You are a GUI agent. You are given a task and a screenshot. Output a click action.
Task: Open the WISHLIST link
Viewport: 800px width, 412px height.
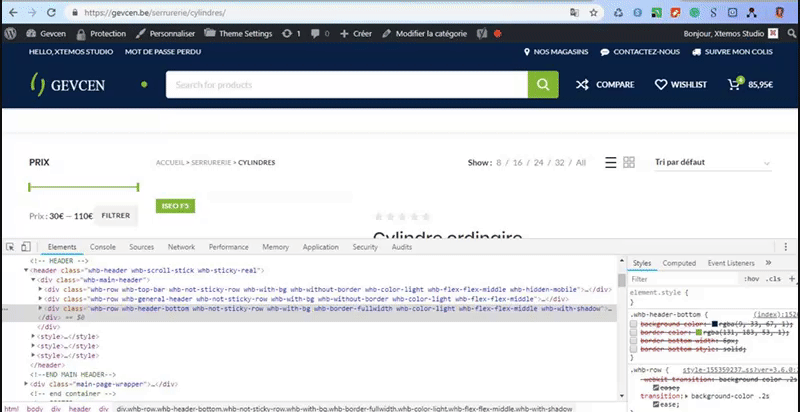681,85
